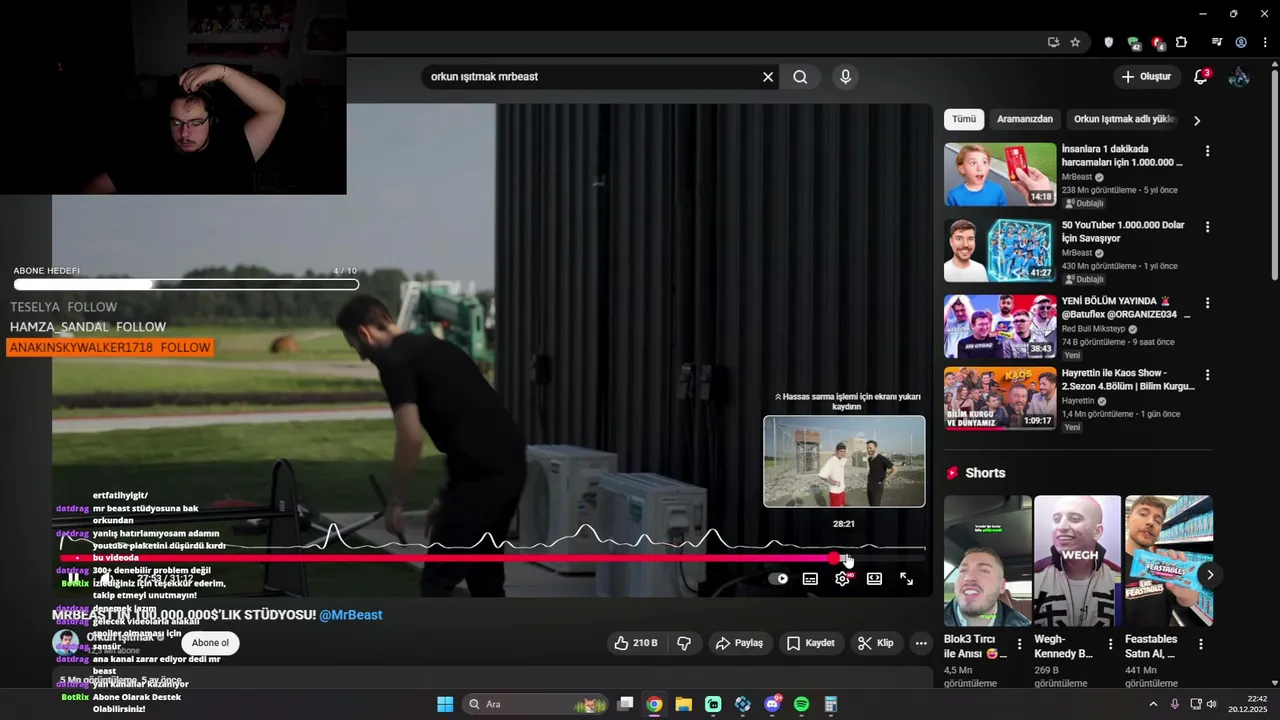Viewport: 1280px width, 720px height.
Task: Open Chrome profile icon
Action: point(1241,42)
